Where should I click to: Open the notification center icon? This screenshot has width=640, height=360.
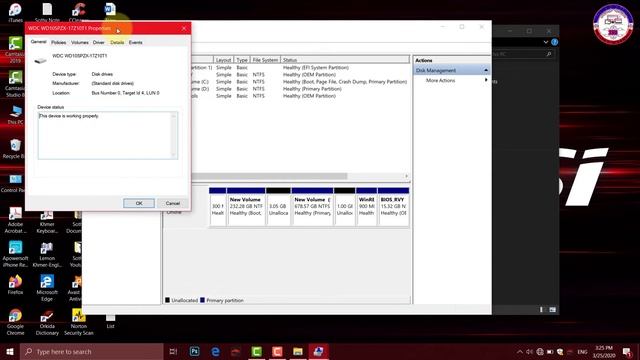(x=627, y=351)
